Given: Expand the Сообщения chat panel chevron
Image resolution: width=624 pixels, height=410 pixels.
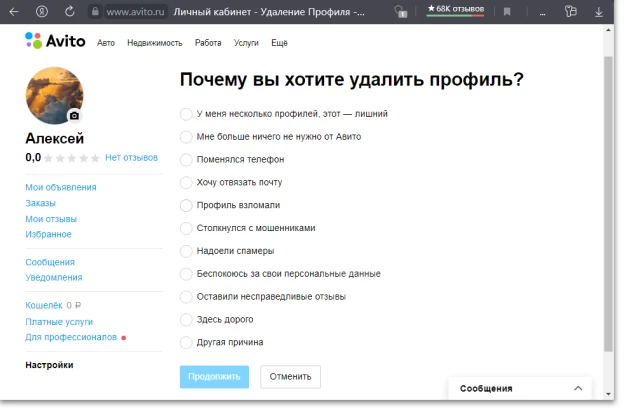Looking at the screenshot, I should (578, 389).
